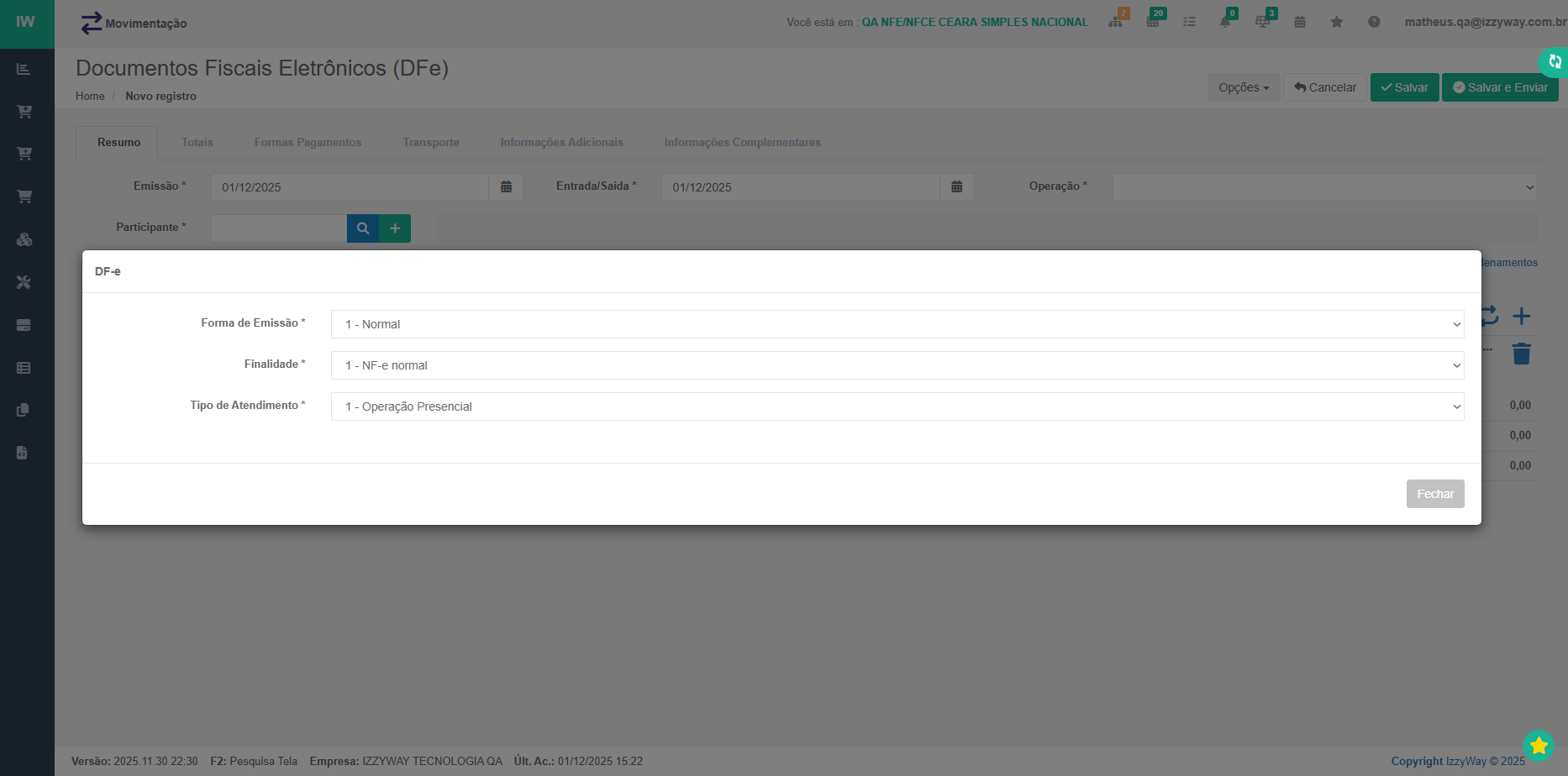Click the organization chart icon with badge 7

1116,22
